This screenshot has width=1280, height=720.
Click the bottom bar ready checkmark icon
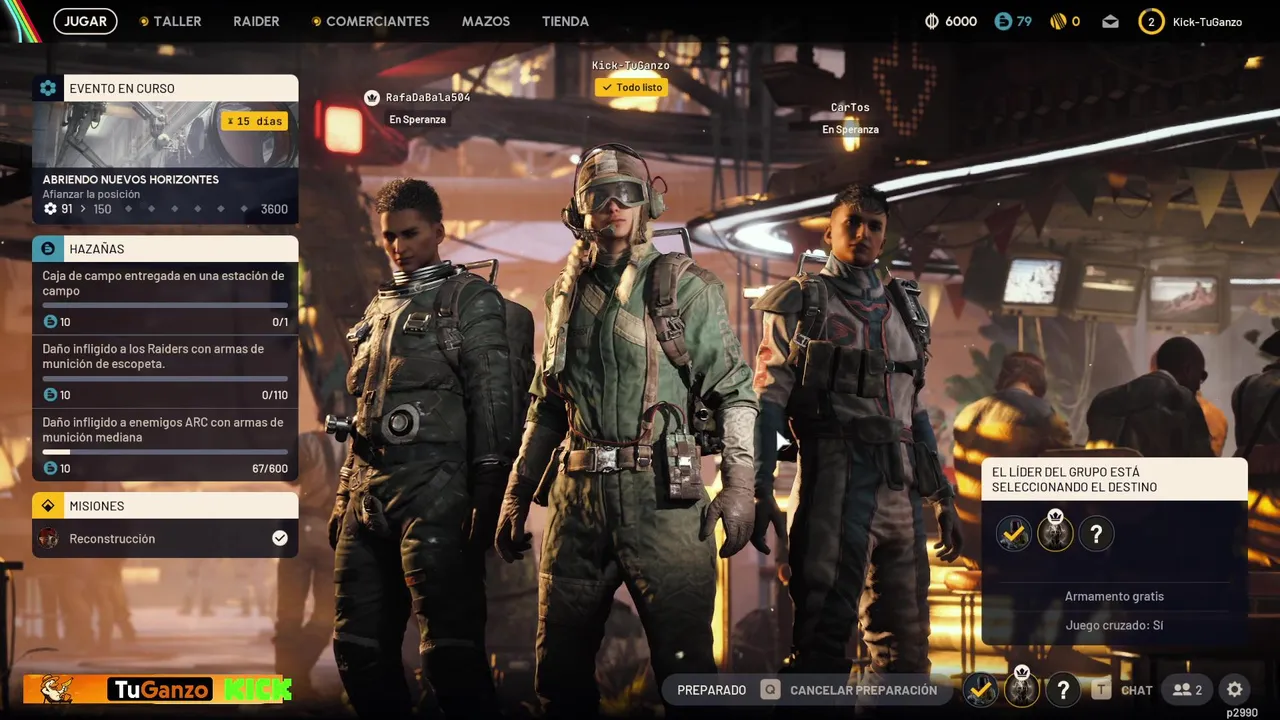pyautogui.click(x=980, y=689)
